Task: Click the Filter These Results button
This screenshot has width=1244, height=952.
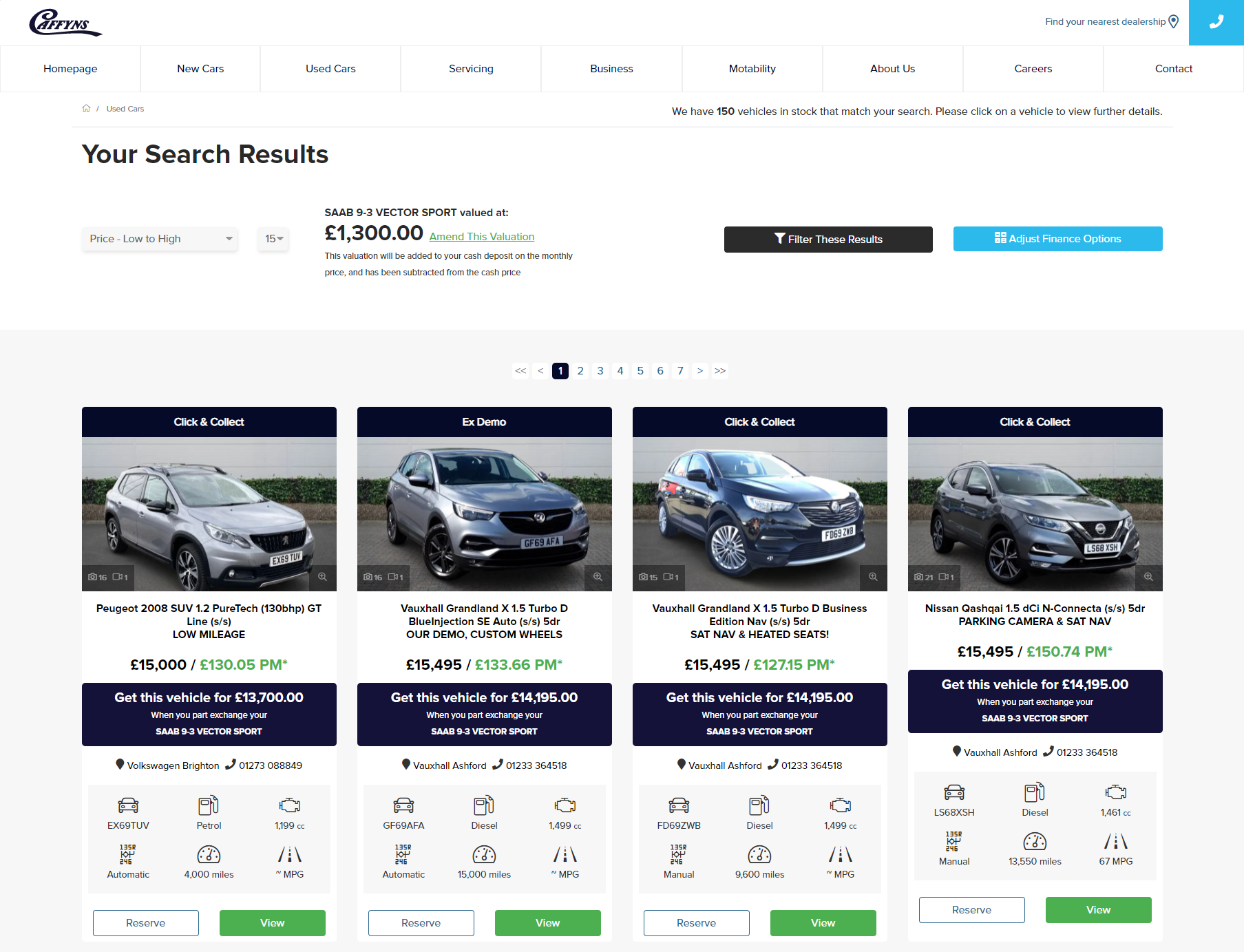Action: (x=828, y=240)
